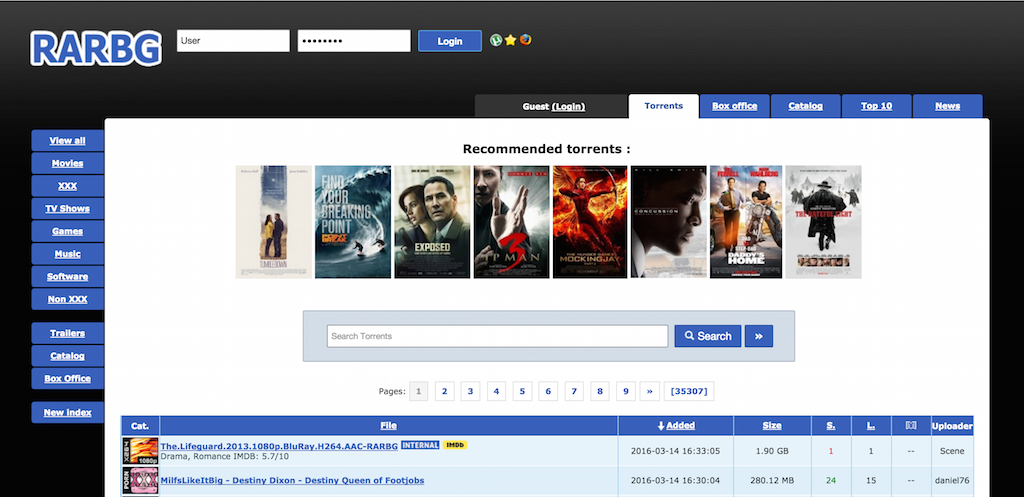This screenshot has height=497, width=1024.
Task: Open the top Catalog tab
Action: [806, 106]
